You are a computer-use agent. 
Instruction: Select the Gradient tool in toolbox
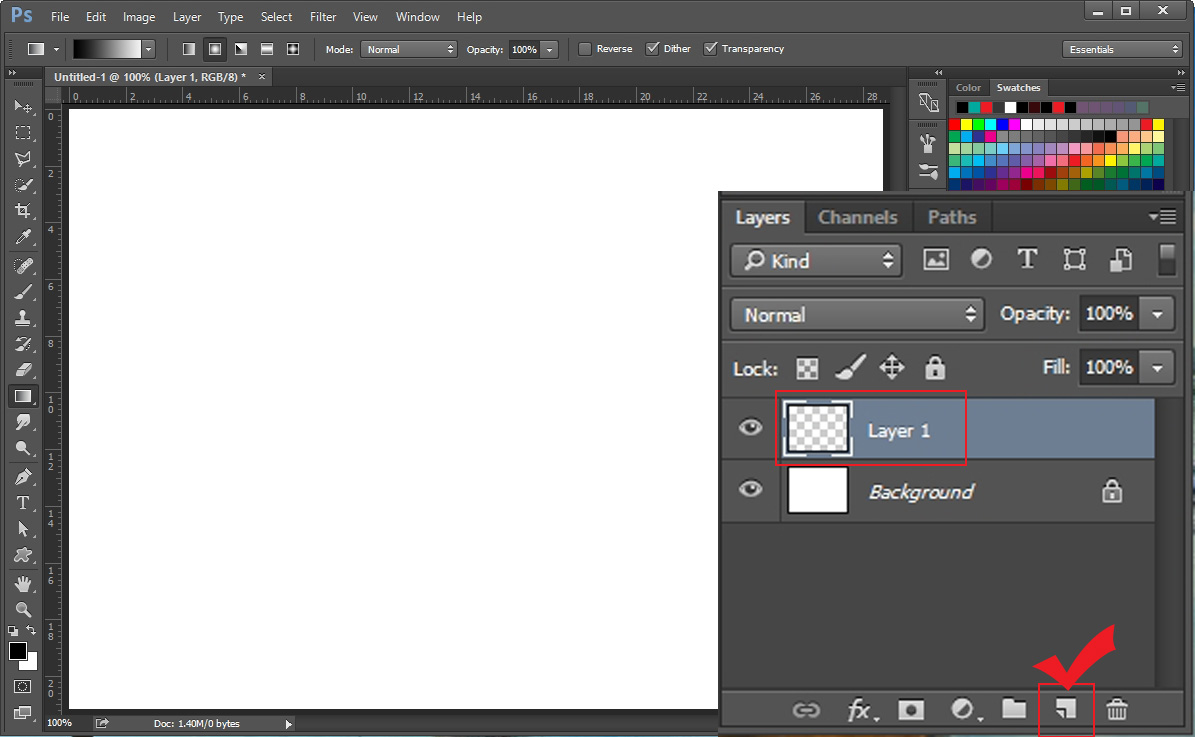[23, 396]
